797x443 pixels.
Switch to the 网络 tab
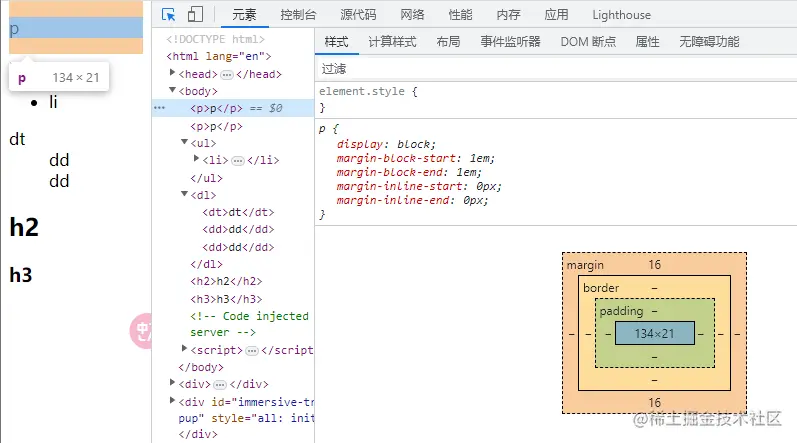pyautogui.click(x=412, y=15)
